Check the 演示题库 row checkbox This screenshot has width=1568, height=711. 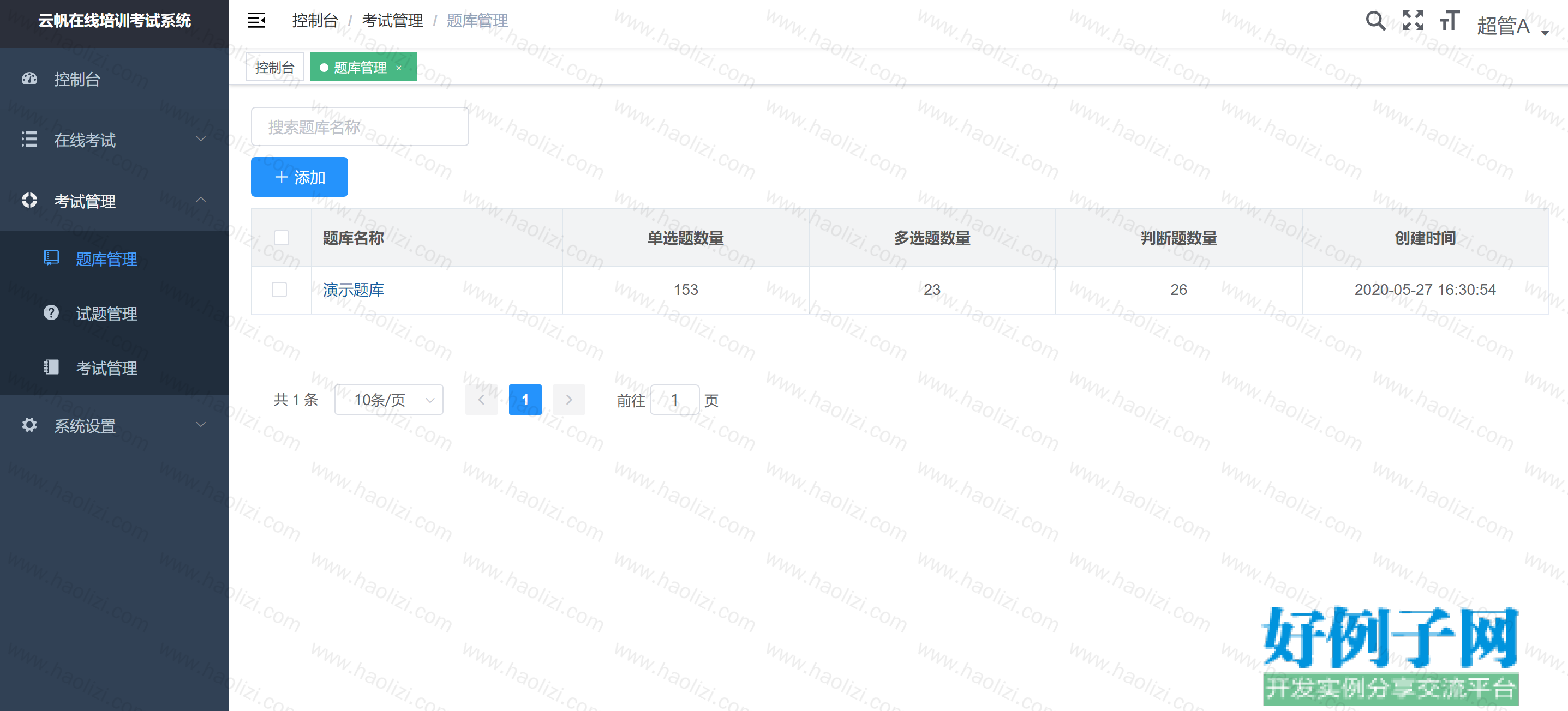point(279,290)
